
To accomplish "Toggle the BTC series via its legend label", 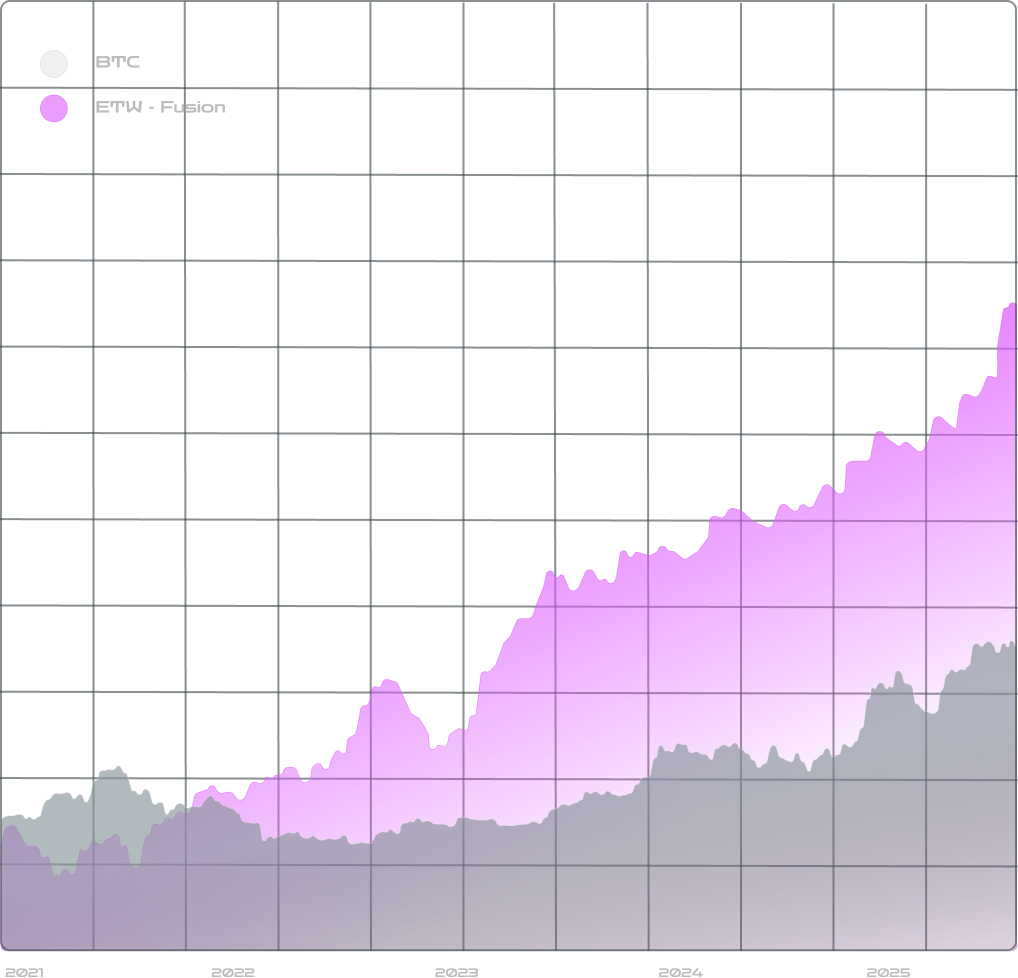I will [x=118, y=63].
